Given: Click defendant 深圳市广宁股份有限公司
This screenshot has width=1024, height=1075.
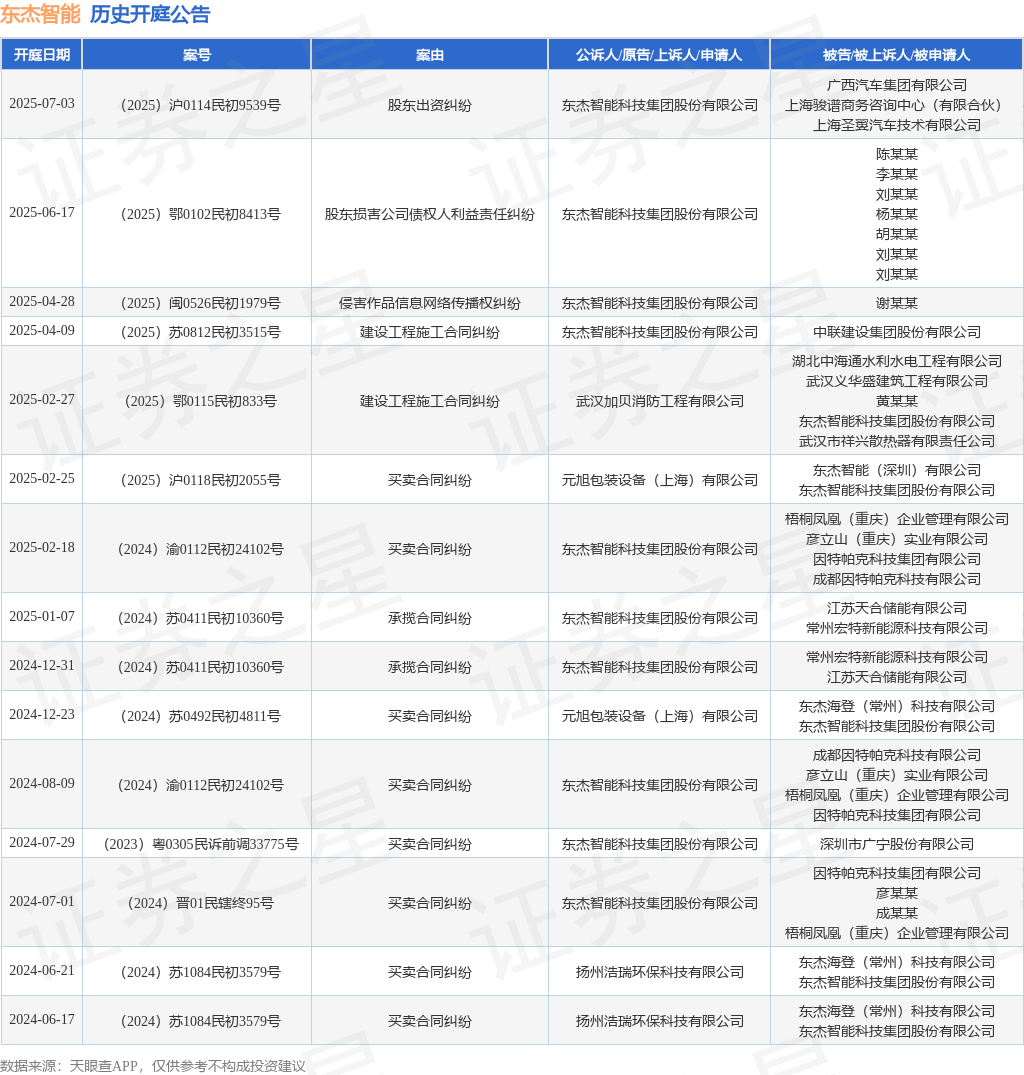Looking at the screenshot, I should tap(897, 844).
